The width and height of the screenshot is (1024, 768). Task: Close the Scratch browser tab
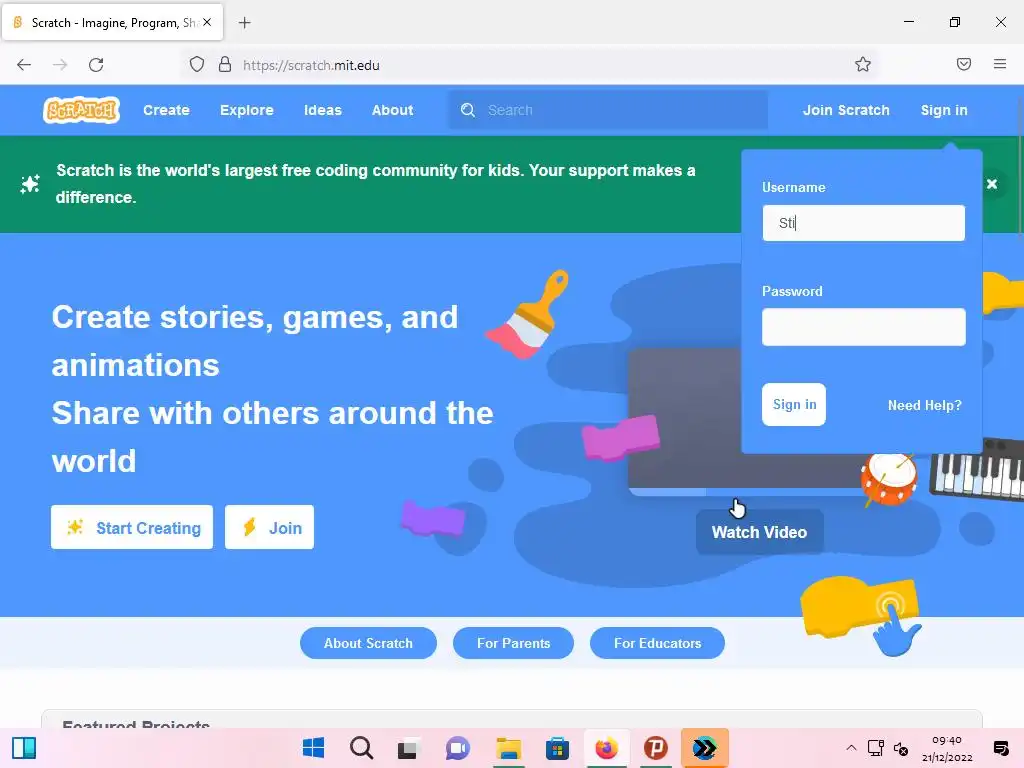pos(207,22)
